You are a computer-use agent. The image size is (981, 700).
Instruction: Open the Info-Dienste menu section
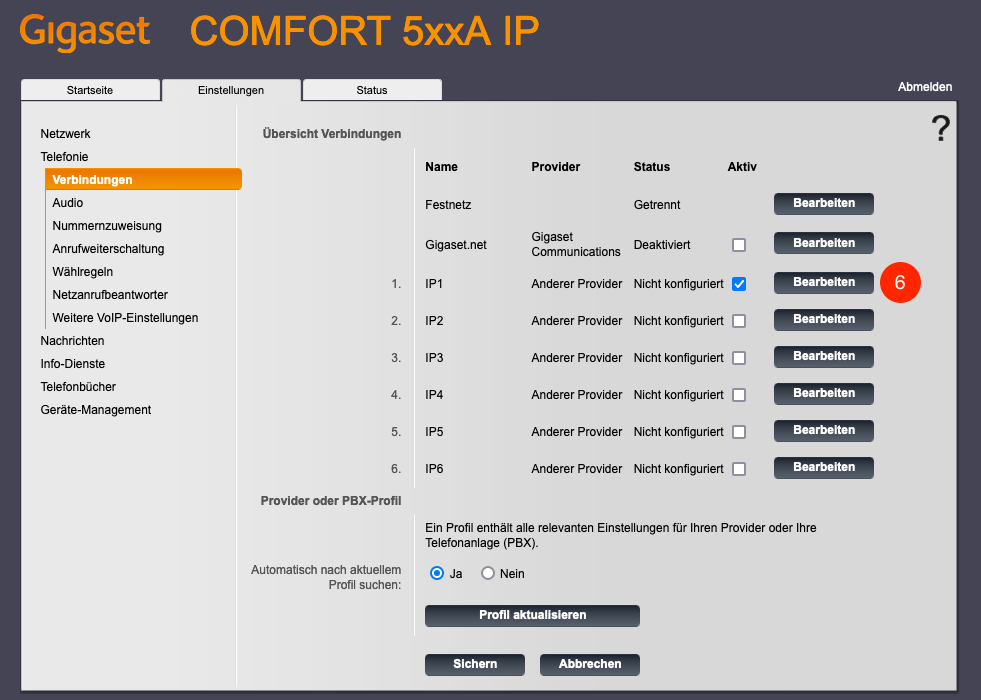pos(73,364)
